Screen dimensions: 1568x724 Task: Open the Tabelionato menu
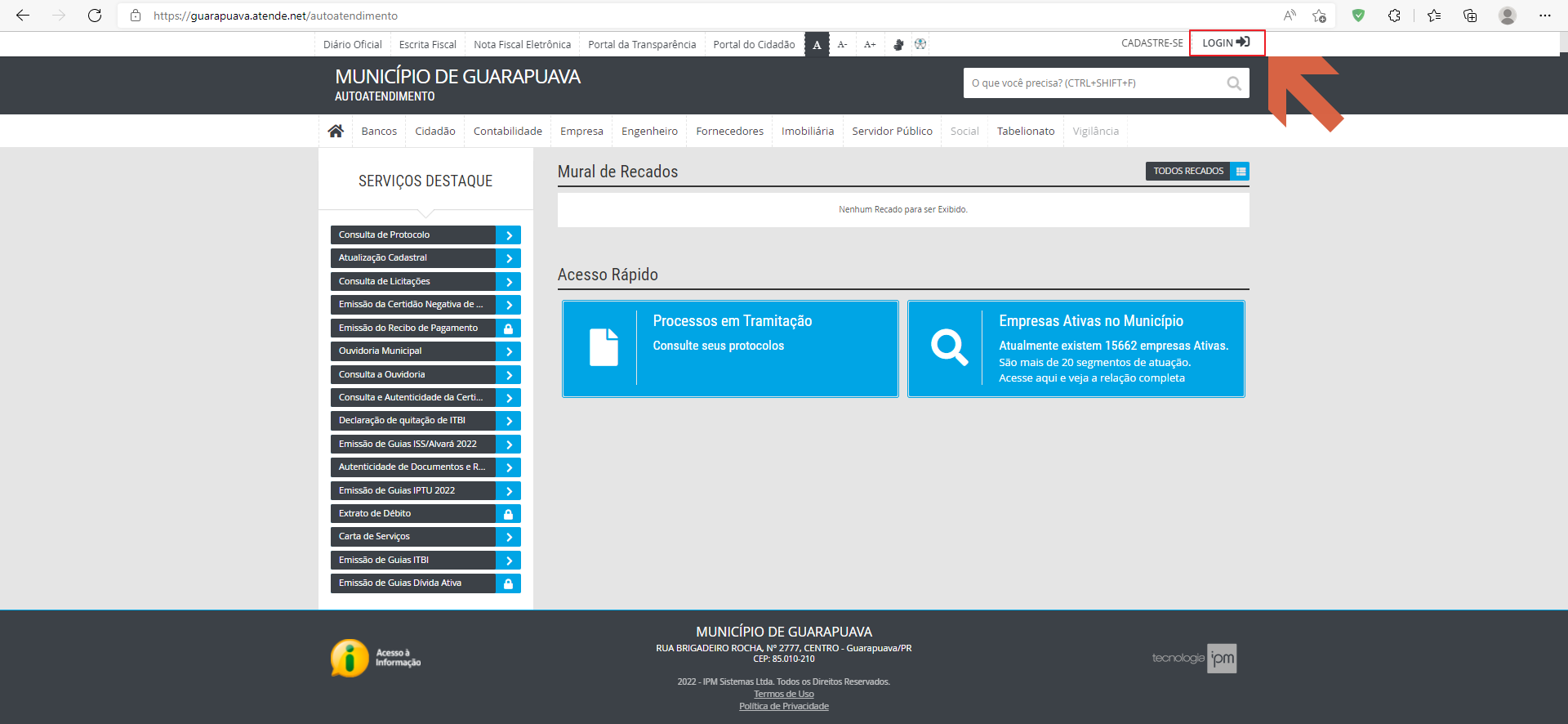(x=1026, y=131)
